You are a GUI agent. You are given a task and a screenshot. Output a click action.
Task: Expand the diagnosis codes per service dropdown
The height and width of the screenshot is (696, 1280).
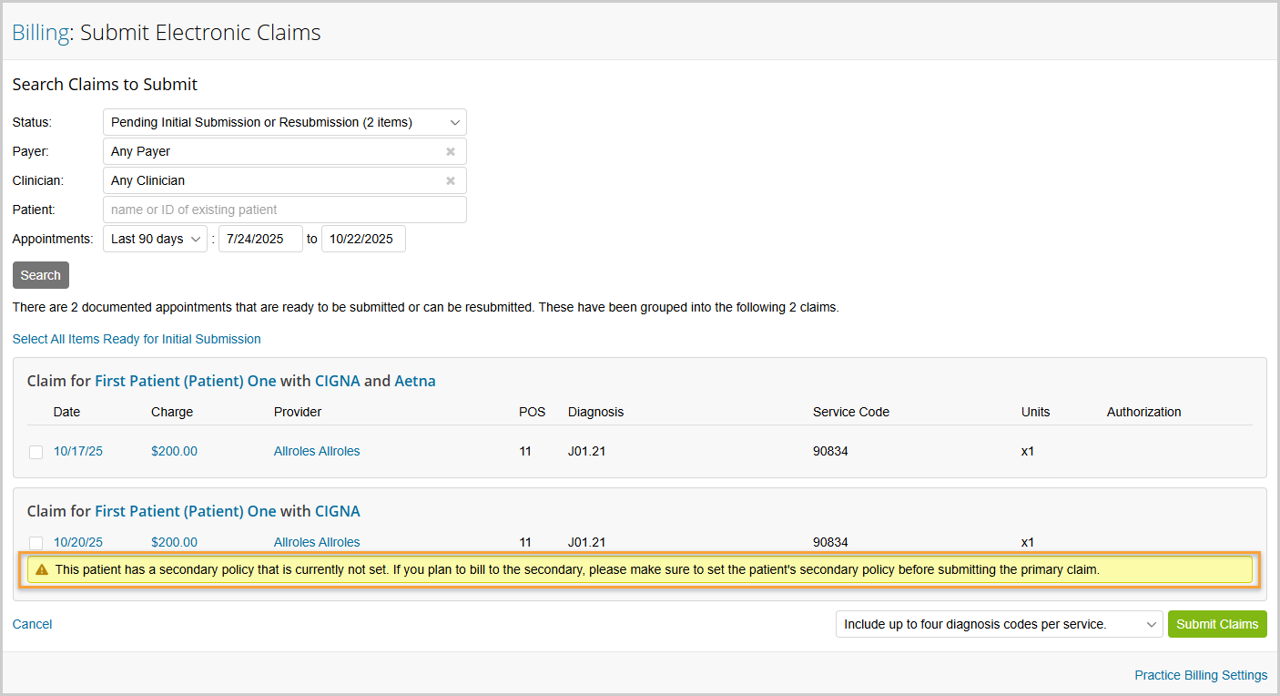coord(998,624)
